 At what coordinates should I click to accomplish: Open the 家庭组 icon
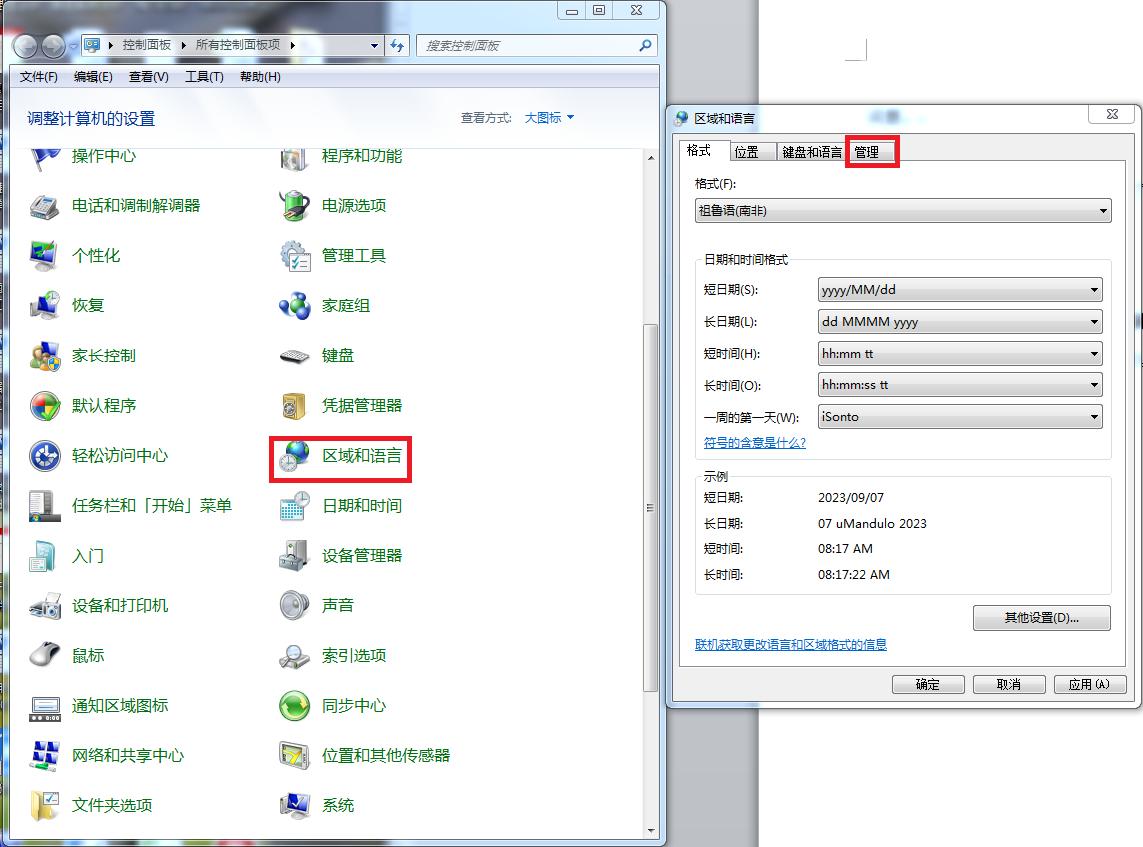click(x=294, y=305)
